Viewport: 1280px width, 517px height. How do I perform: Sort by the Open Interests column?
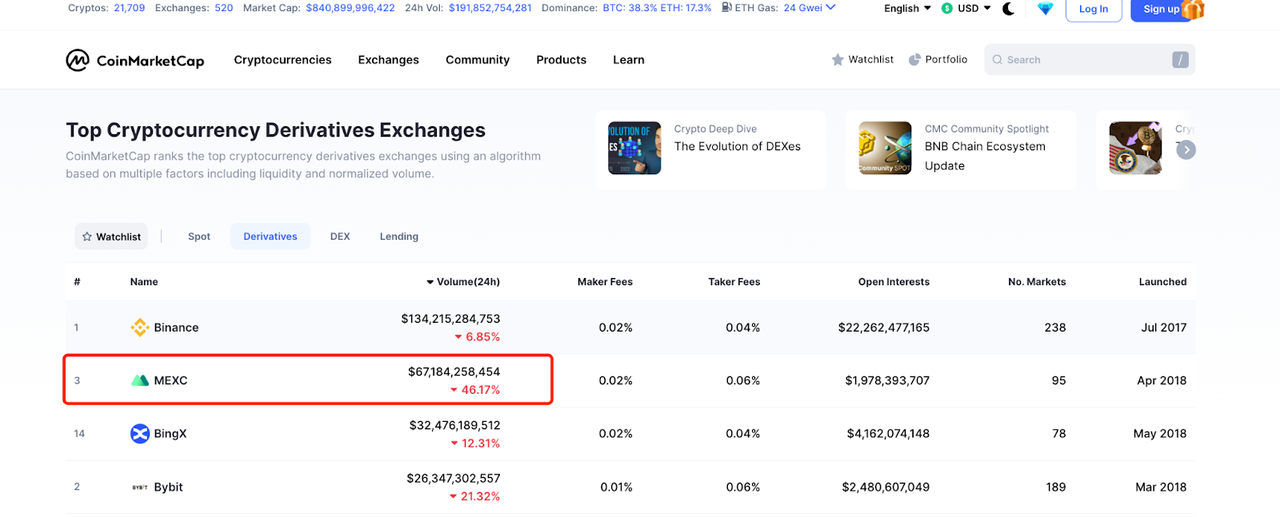894,282
